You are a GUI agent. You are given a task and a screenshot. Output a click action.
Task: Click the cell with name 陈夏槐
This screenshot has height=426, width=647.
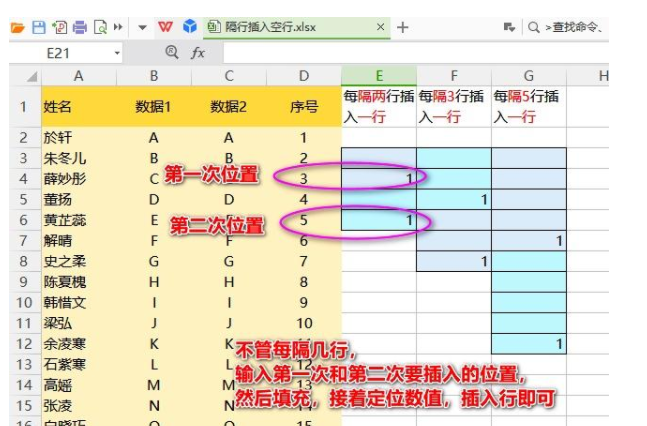pyautogui.click(x=79, y=282)
